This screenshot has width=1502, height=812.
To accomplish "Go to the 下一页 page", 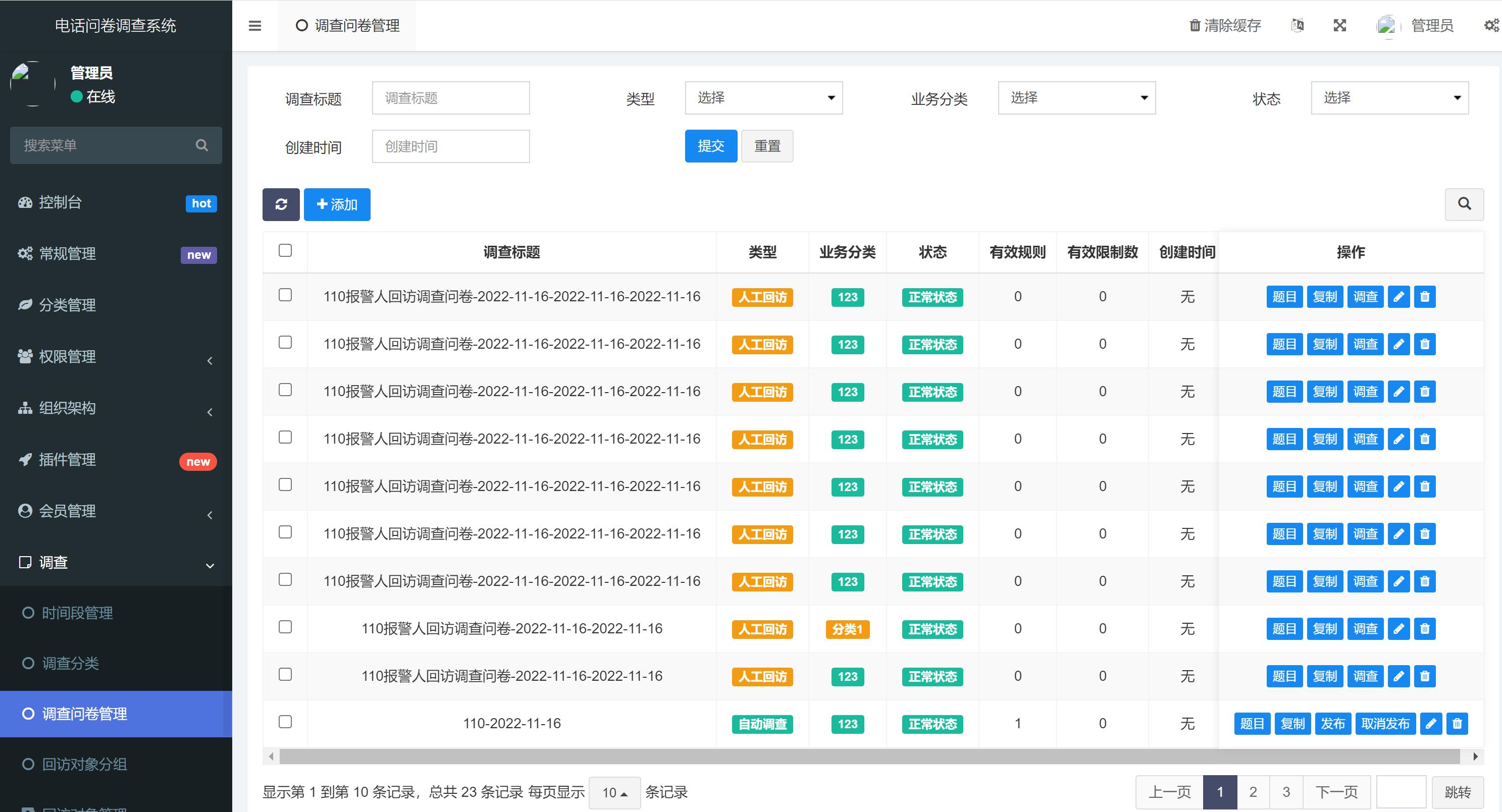I will click(1336, 793).
